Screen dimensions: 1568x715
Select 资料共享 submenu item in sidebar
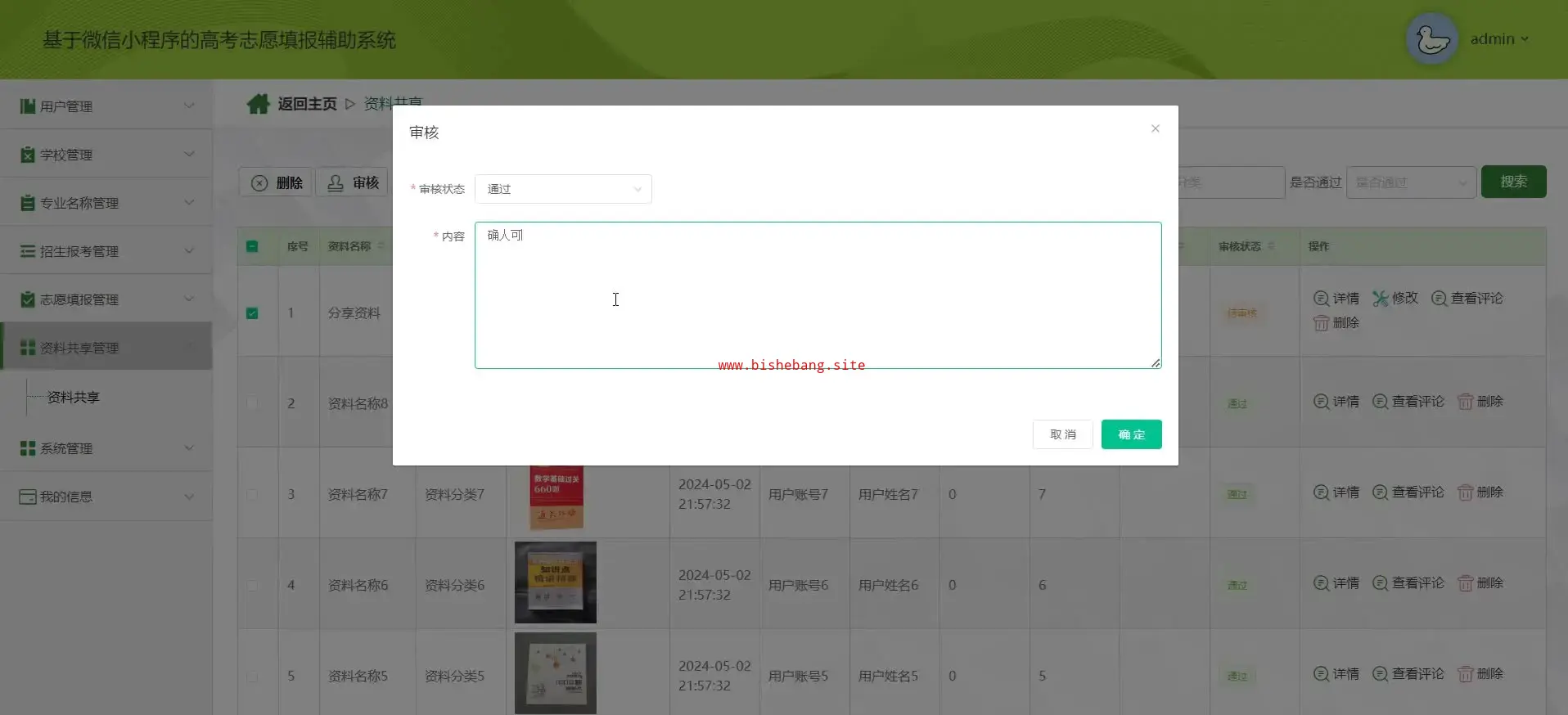74,398
